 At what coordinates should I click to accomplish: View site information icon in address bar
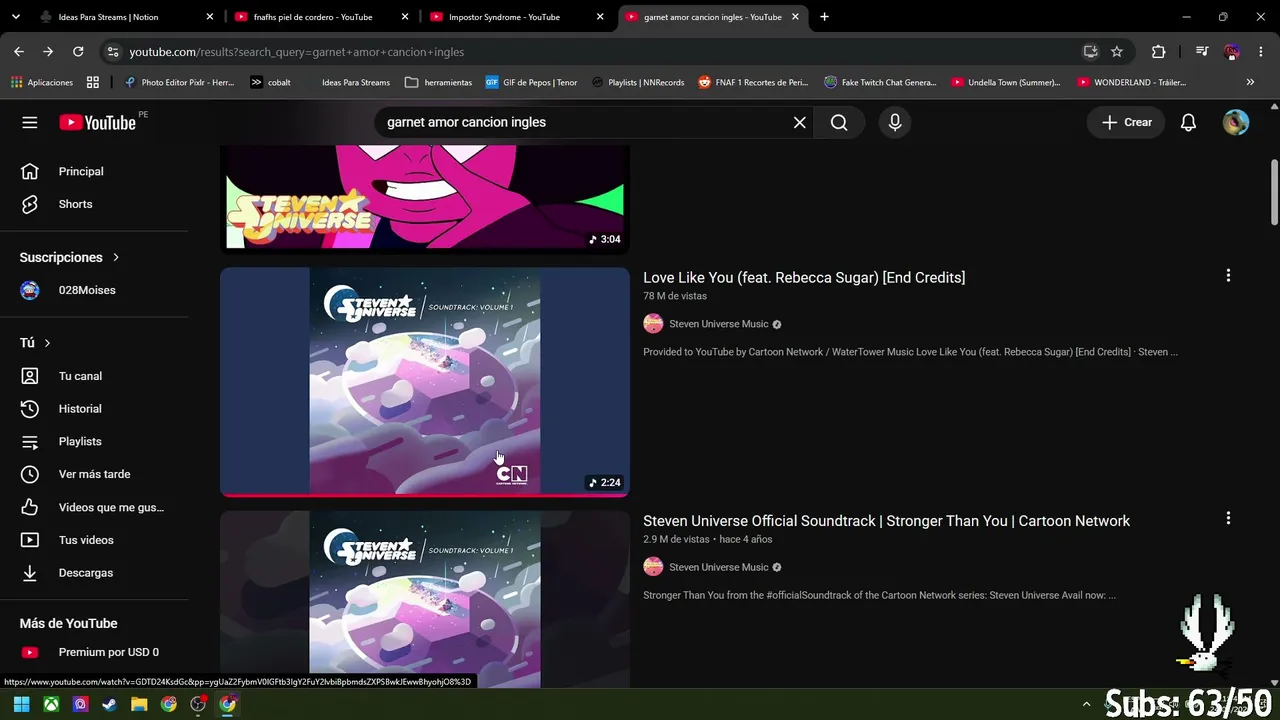[x=112, y=52]
